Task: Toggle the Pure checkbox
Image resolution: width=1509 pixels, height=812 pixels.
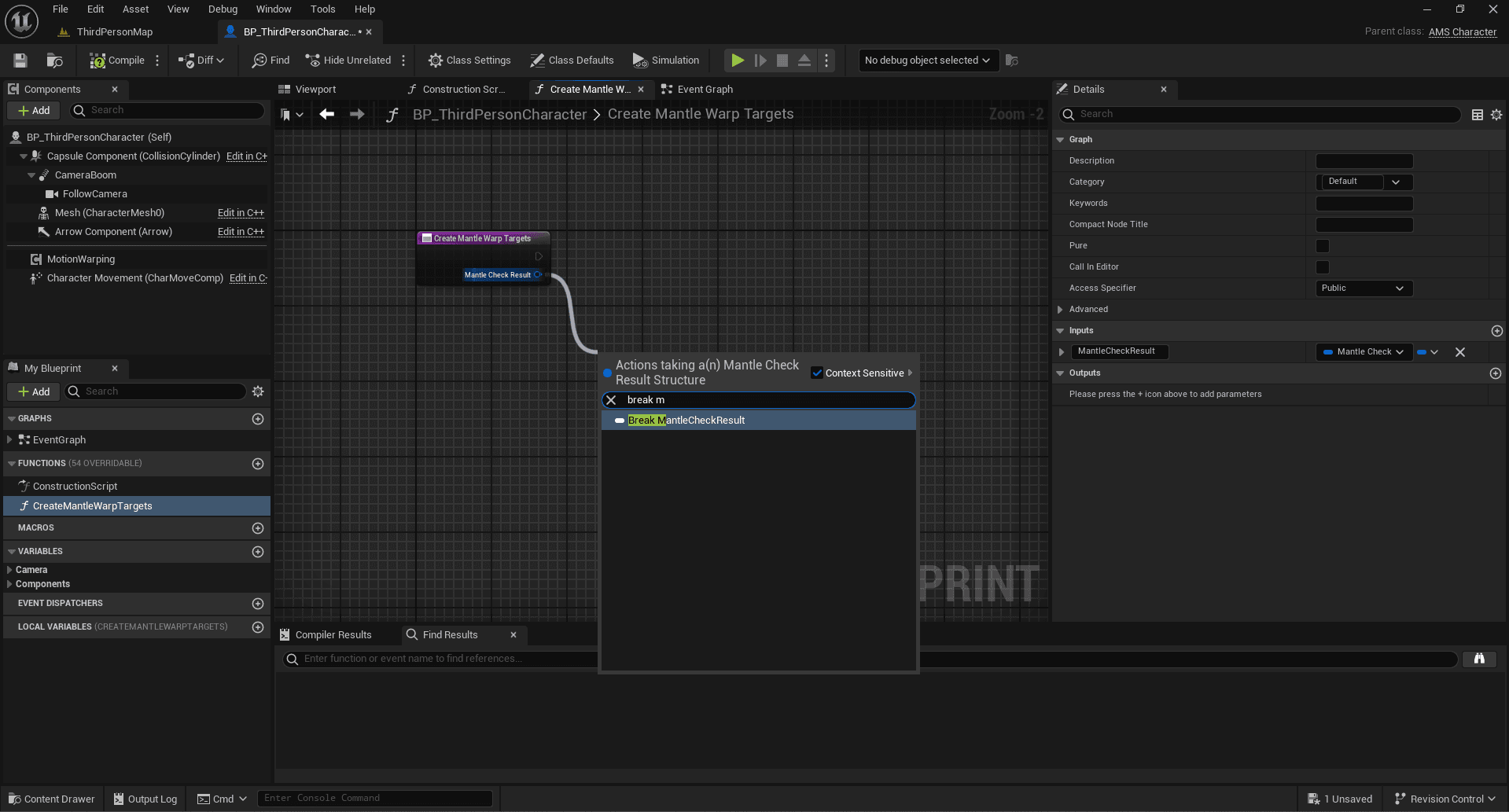Action: pos(1322,246)
